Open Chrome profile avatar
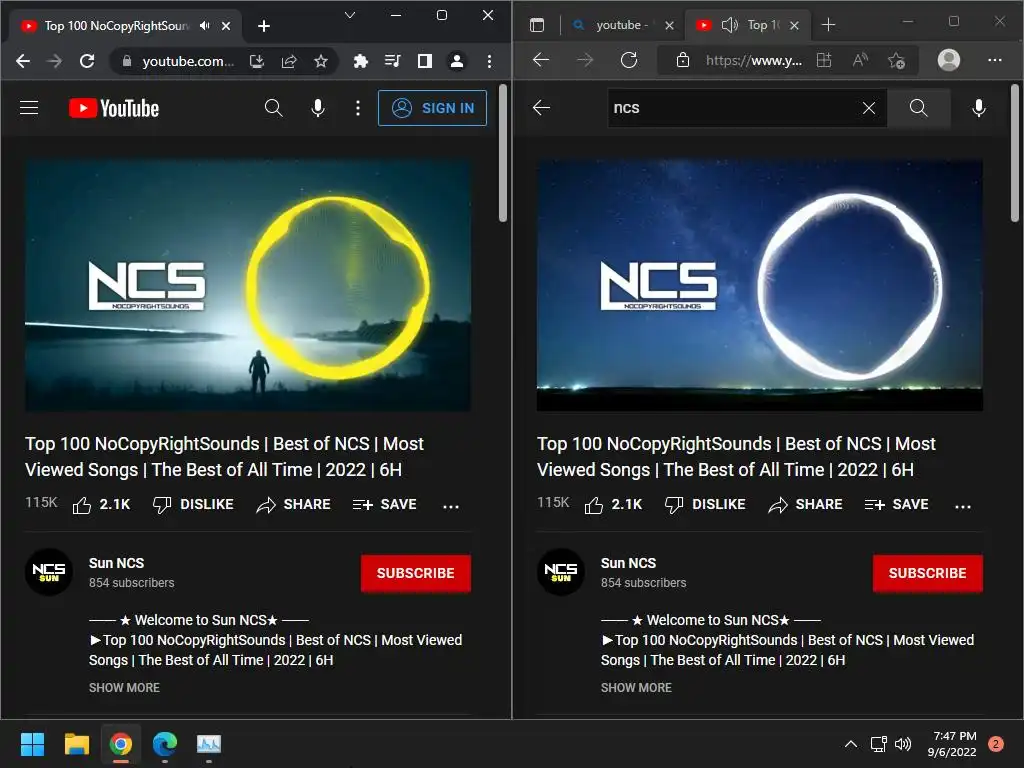The height and width of the screenshot is (768, 1024). (456, 61)
